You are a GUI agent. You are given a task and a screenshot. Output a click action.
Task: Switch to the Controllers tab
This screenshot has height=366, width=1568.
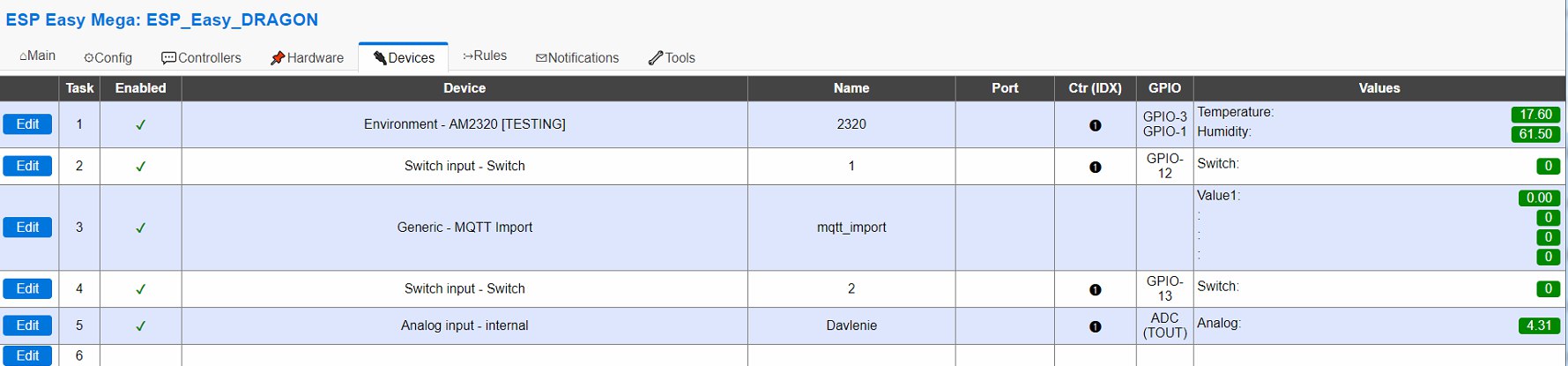[201, 57]
